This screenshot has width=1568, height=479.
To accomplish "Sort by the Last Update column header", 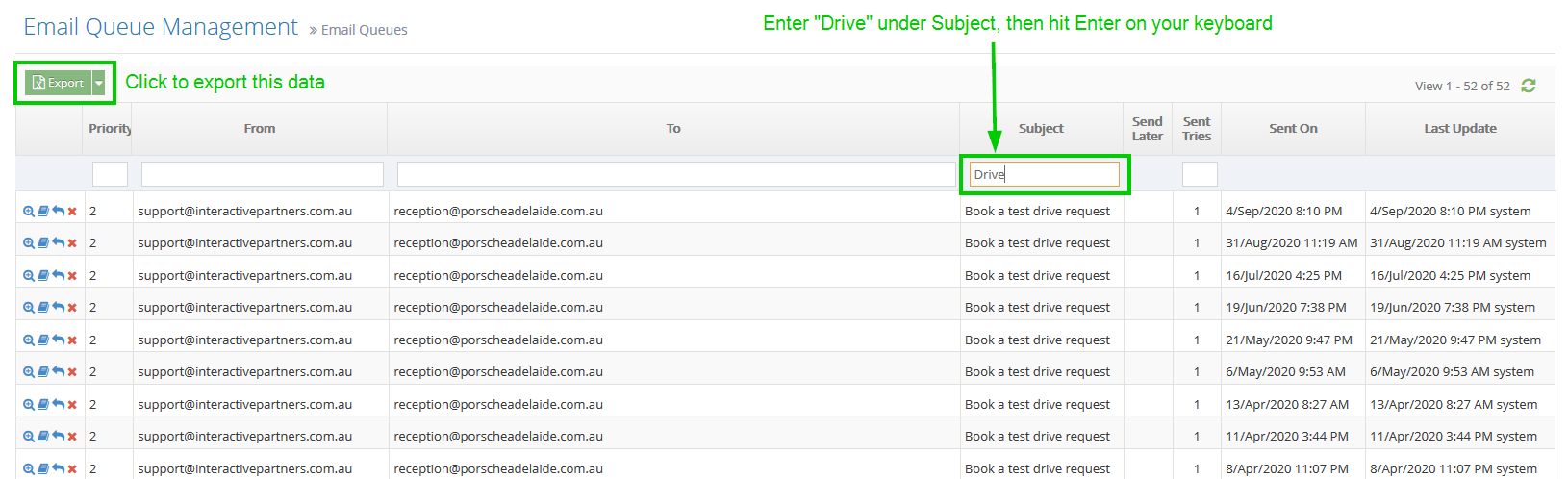I will point(1459,129).
